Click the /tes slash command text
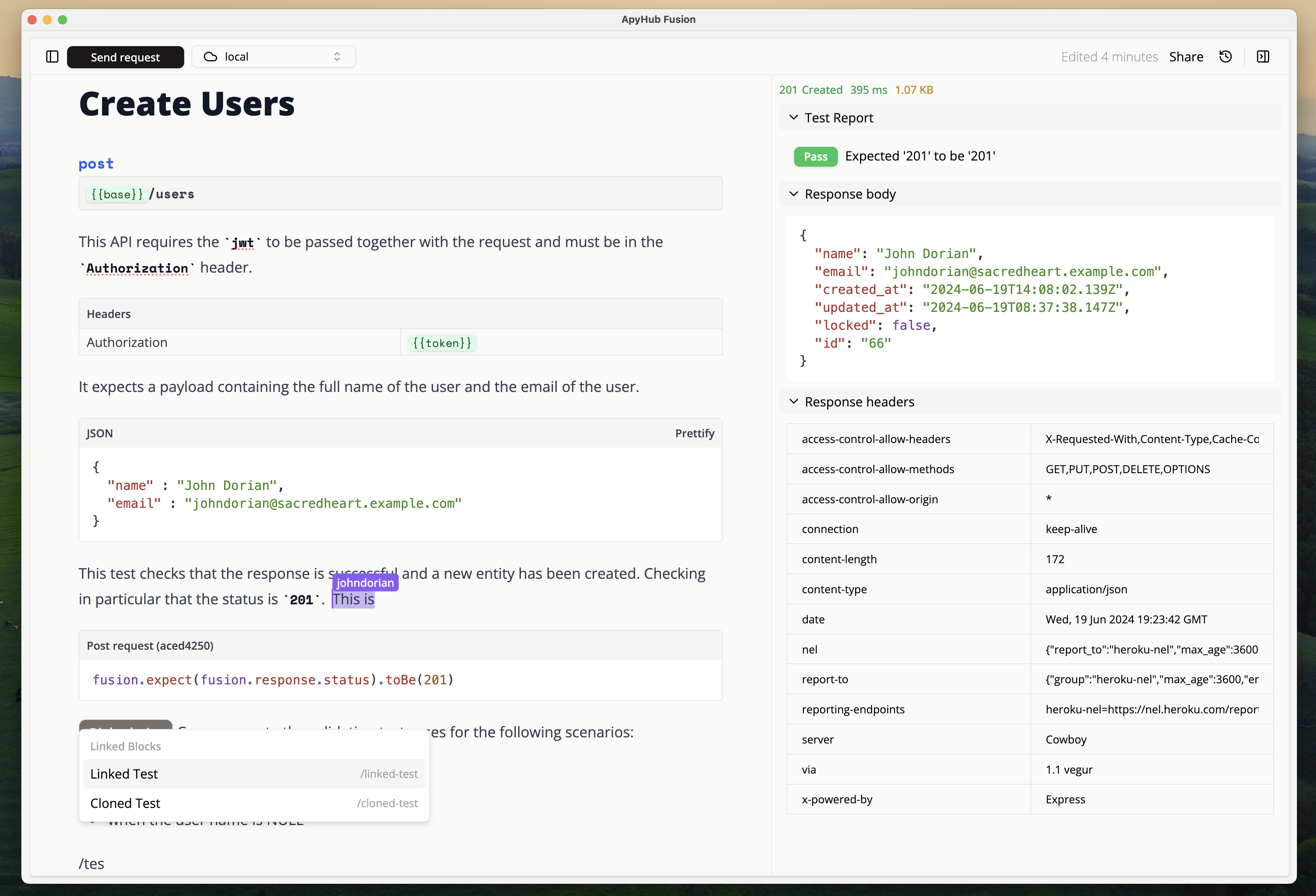The width and height of the screenshot is (1316, 896). click(x=91, y=864)
